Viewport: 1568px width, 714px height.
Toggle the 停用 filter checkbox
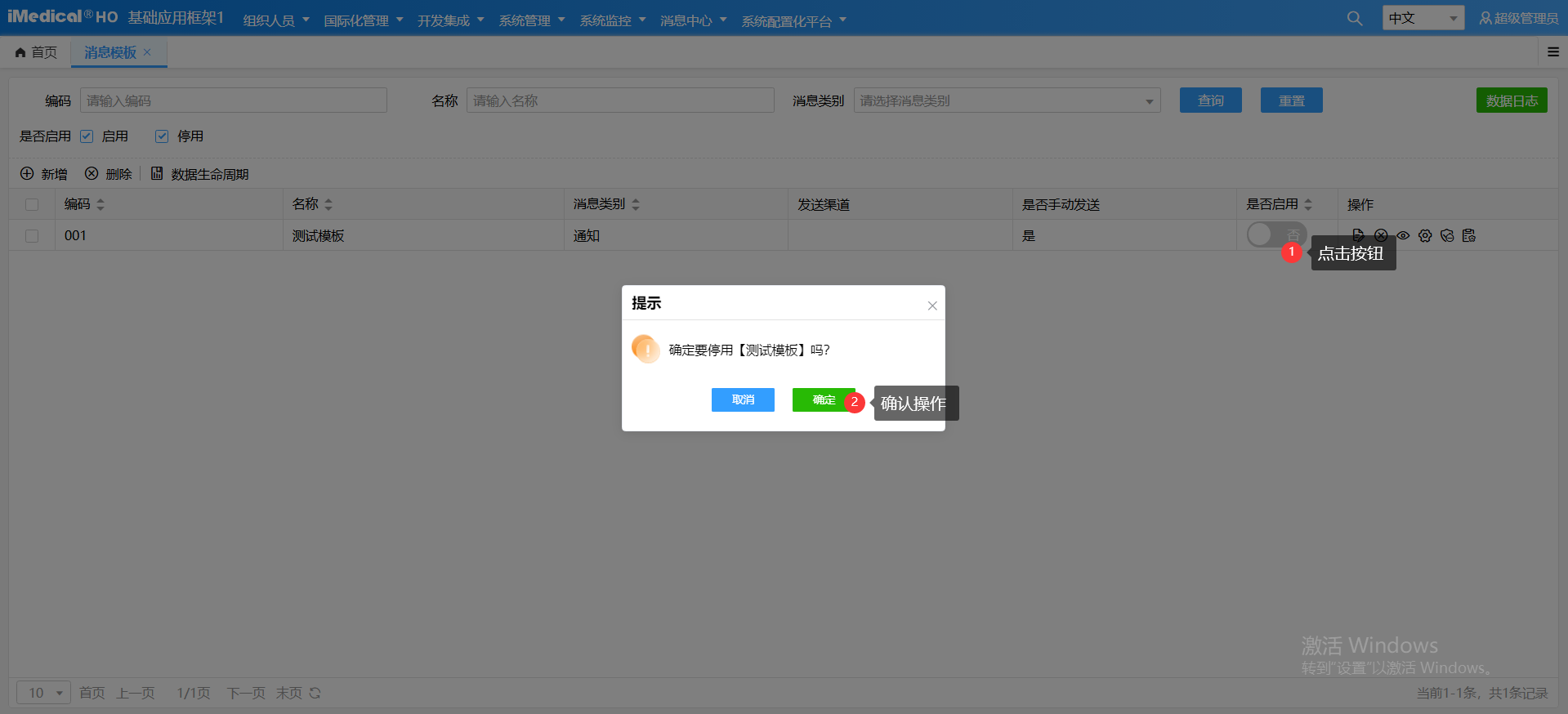(x=162, y=136)
